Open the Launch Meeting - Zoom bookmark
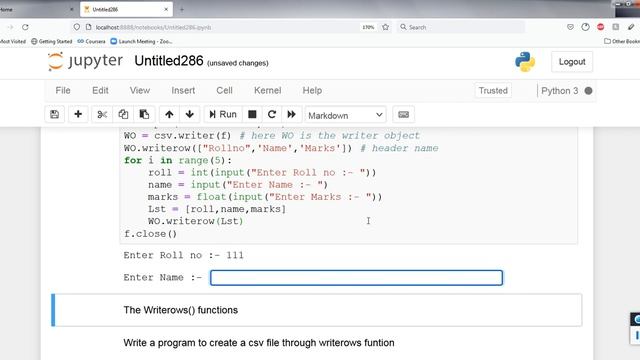 click(141, 41)
